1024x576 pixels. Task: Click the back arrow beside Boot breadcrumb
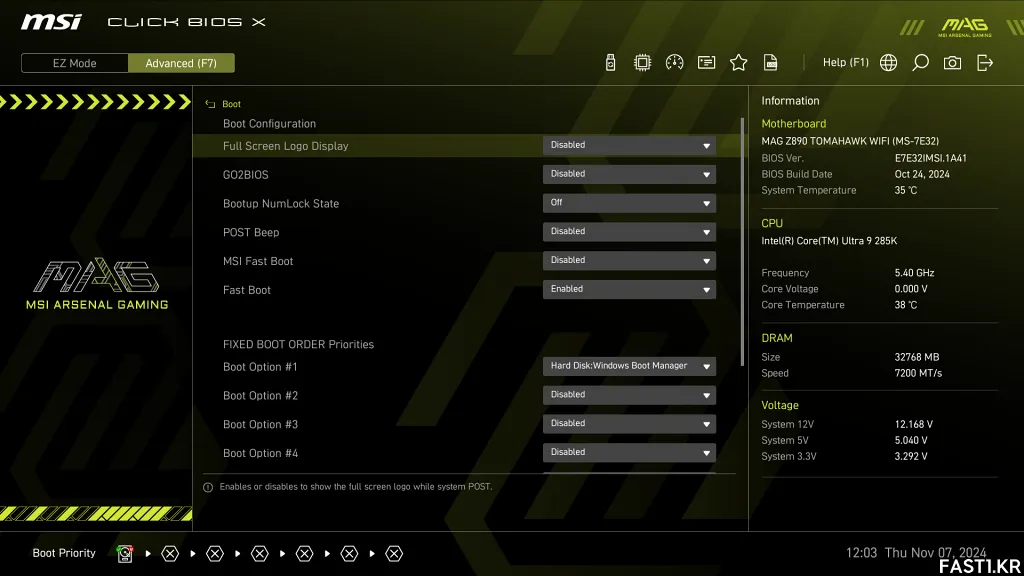(x=210, y=104)
